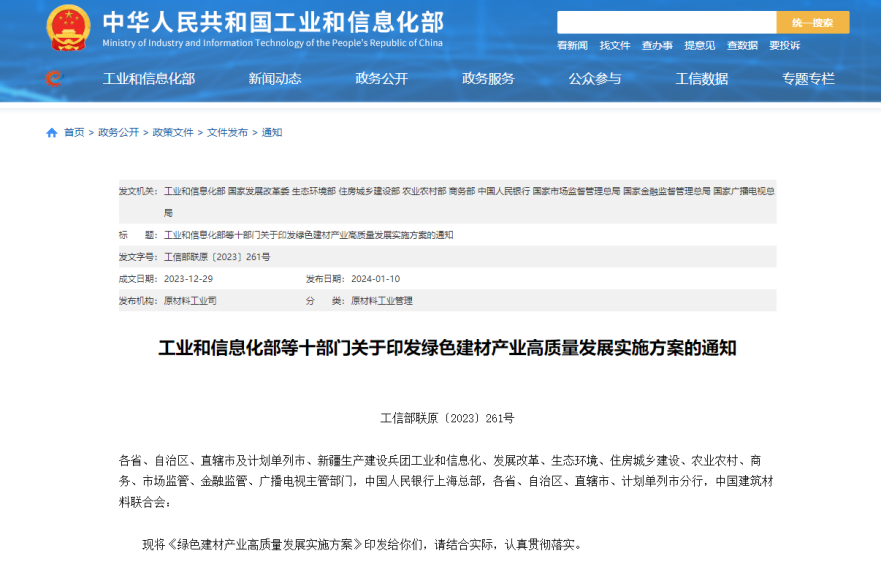Click the national emblem logo

point(68,27)
